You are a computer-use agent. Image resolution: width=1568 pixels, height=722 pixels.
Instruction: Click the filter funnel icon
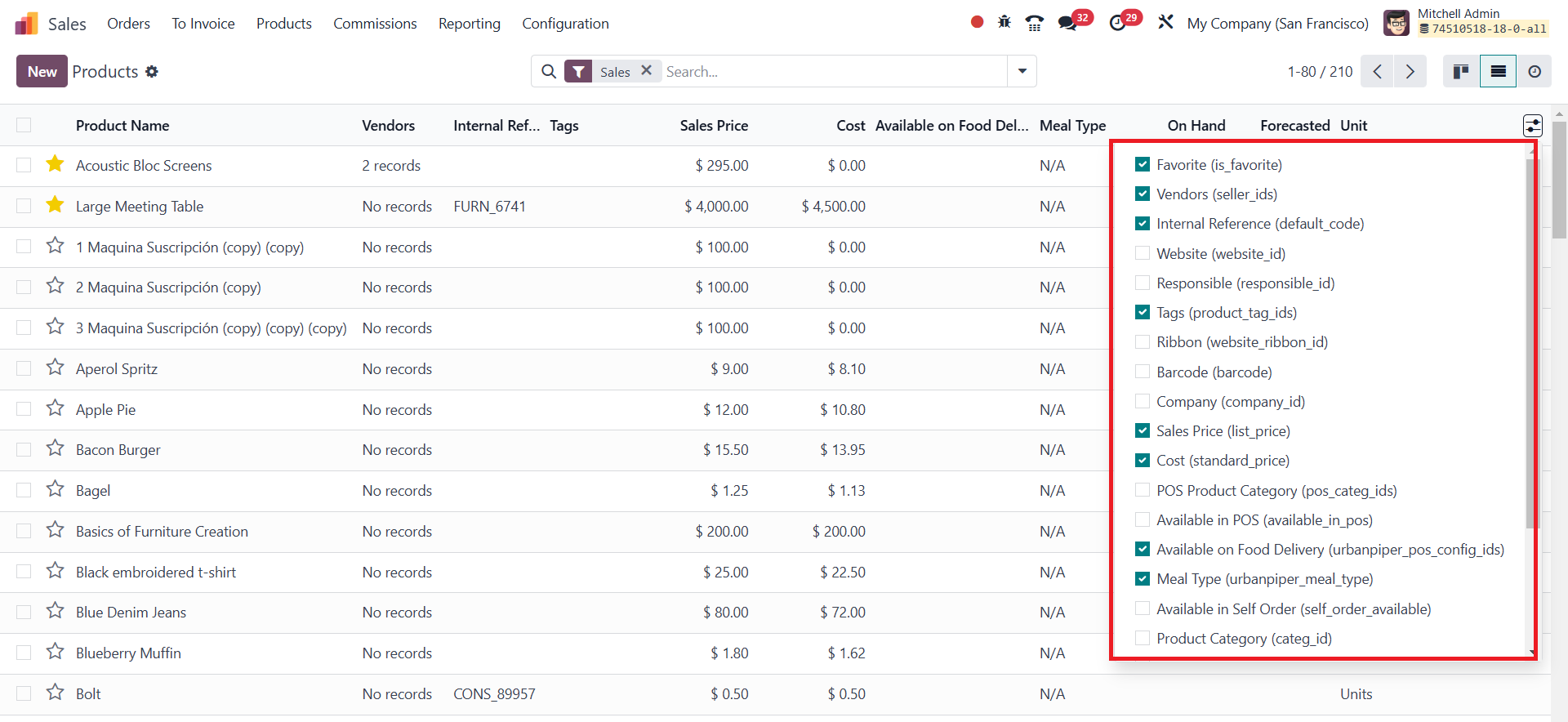tap(578, 72)
